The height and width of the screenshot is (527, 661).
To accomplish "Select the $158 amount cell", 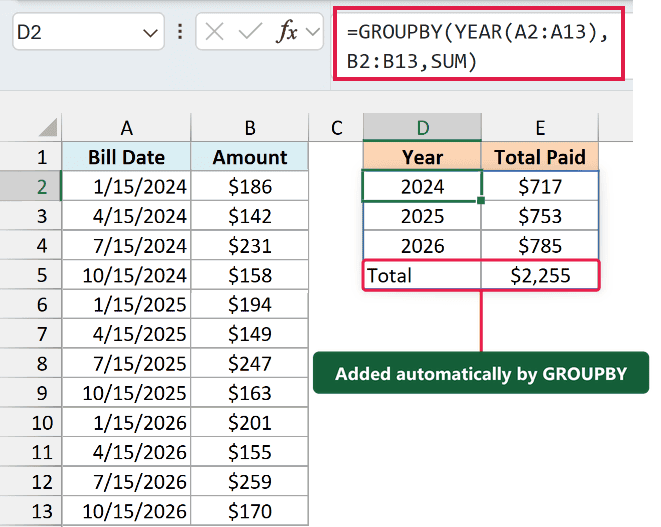I will pyautogui.click(x=250, y=275).
